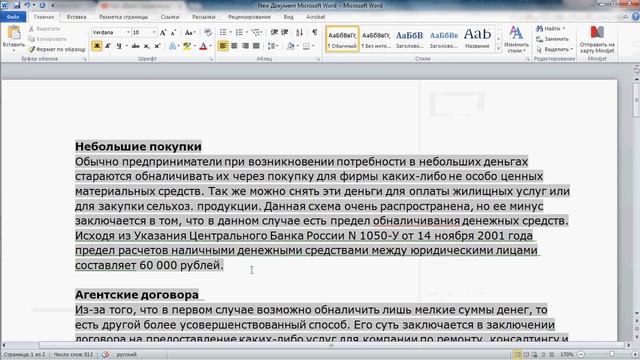Click Изменить стили button

point(516,40)
